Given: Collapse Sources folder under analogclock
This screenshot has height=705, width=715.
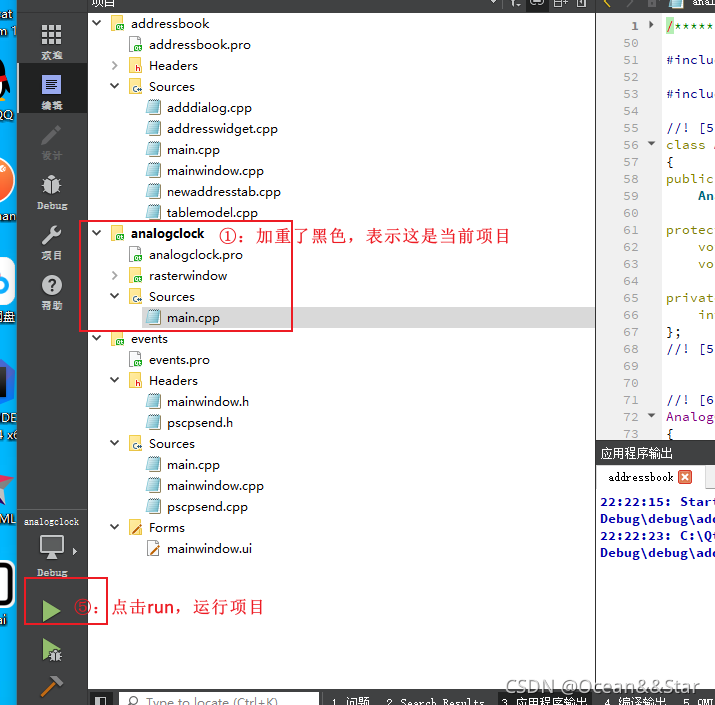Looking at the screenshot, I should 114,296.
